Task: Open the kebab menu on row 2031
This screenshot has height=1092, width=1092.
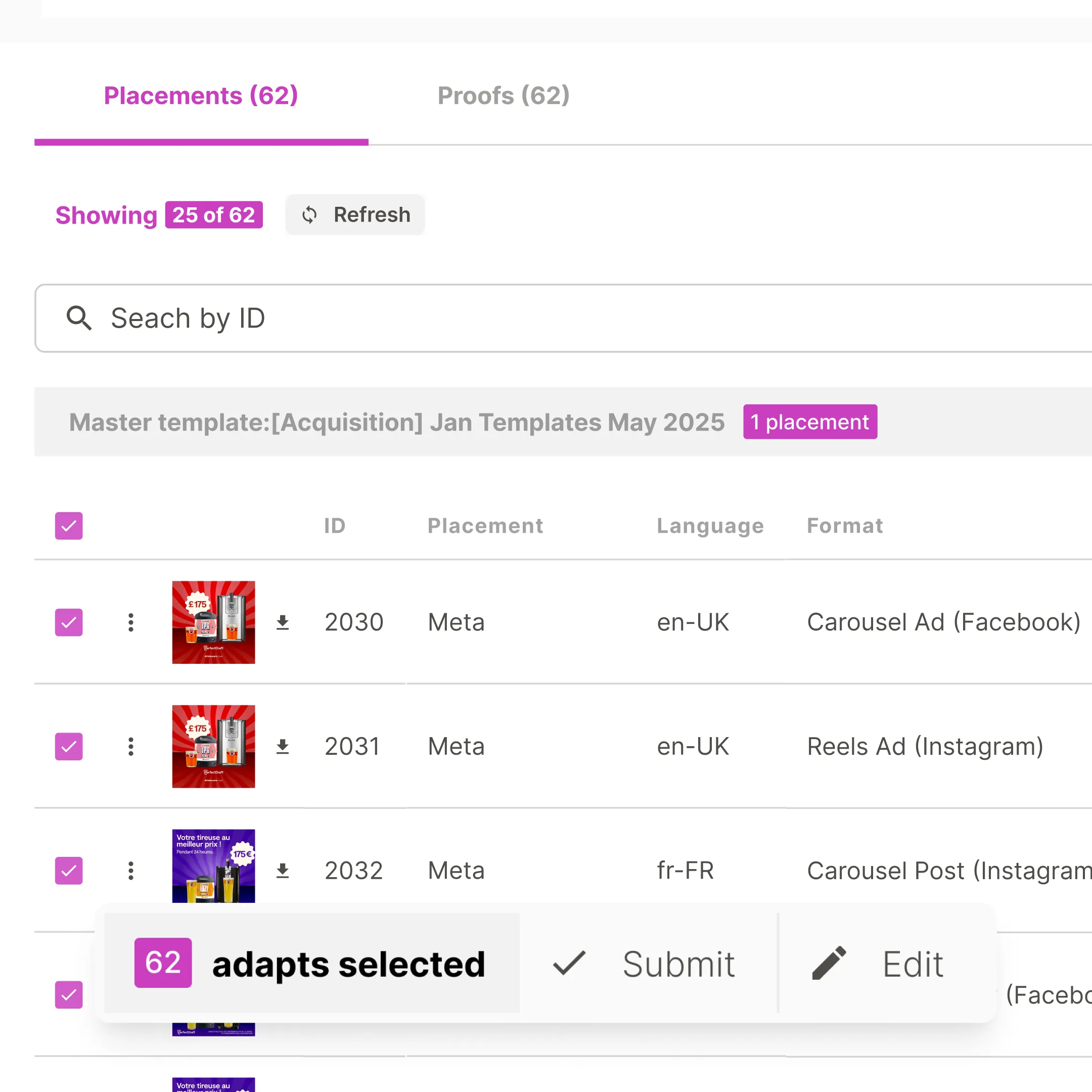Action: click(130, 747)
